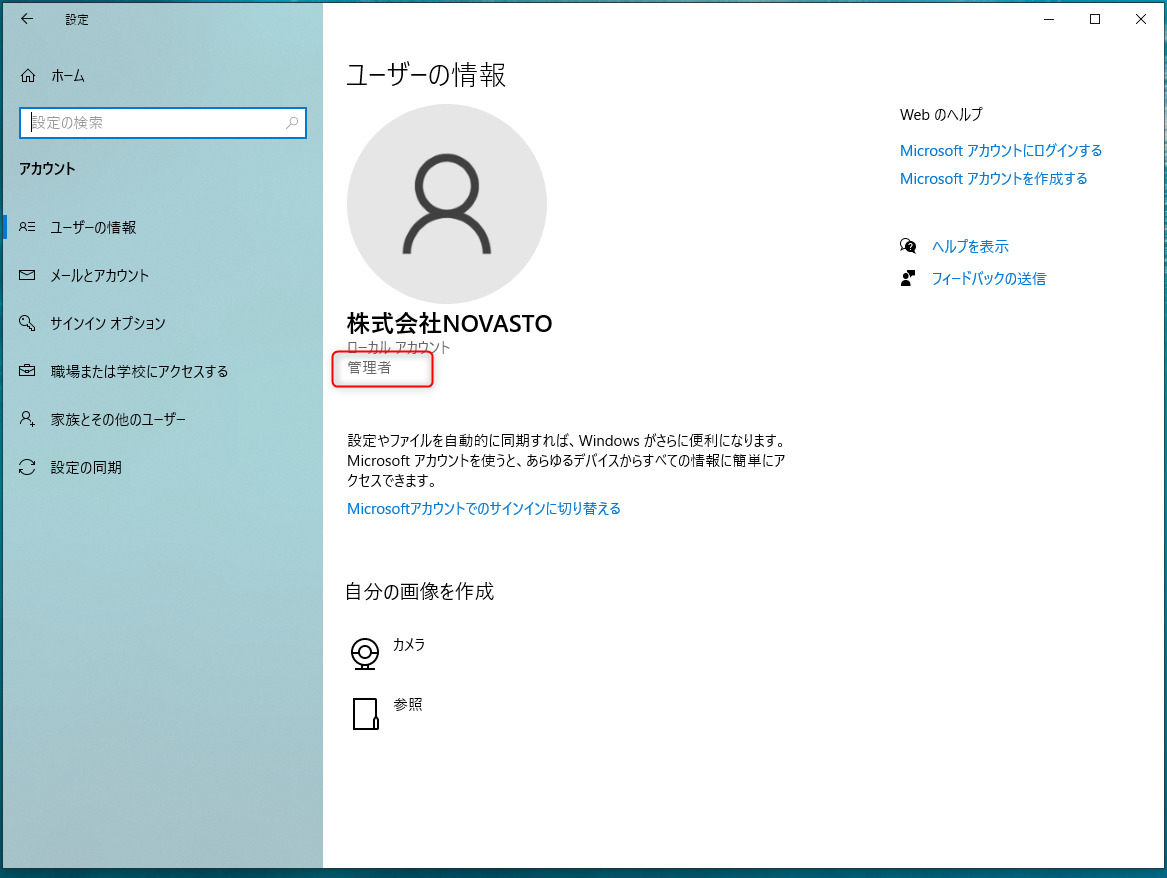Click the key icon for サインイン オプション
This screenshot has width=1167, height=878.
27,323
